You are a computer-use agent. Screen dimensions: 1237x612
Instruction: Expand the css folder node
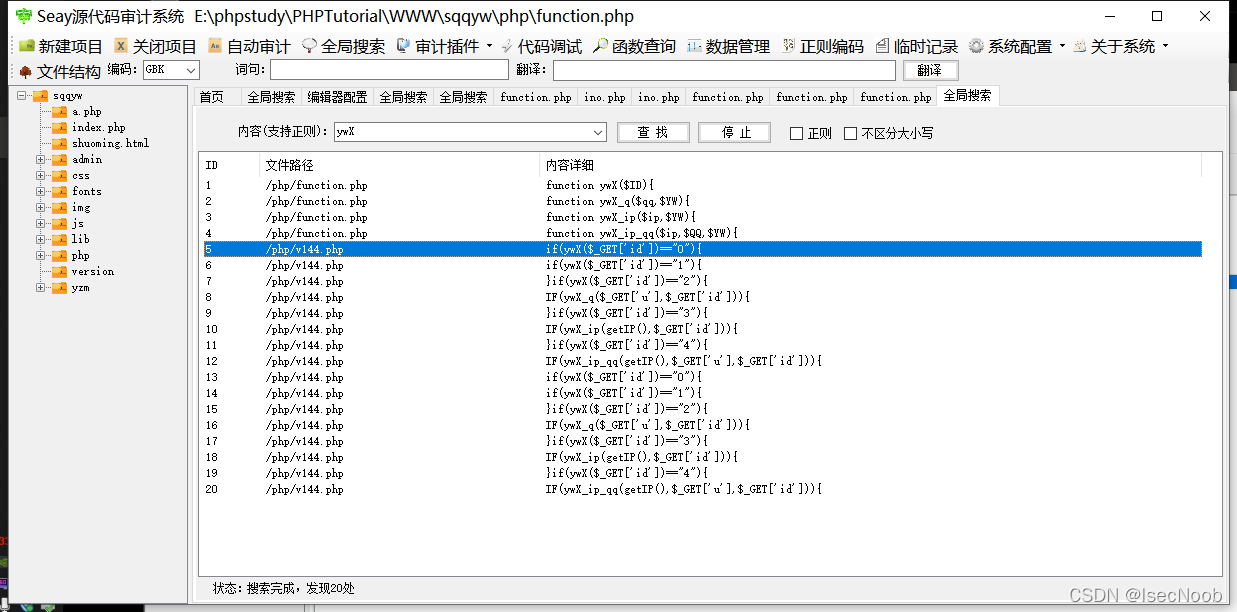41,176
